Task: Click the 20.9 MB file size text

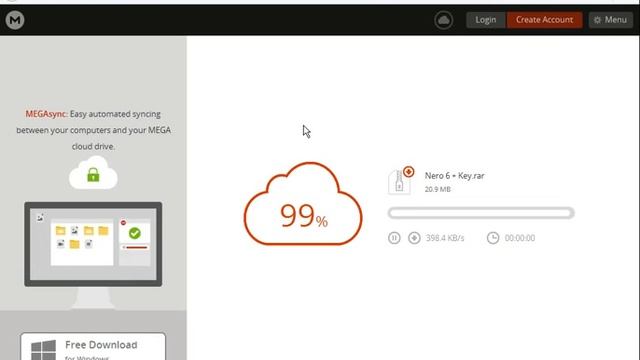Action: point(438,189)
